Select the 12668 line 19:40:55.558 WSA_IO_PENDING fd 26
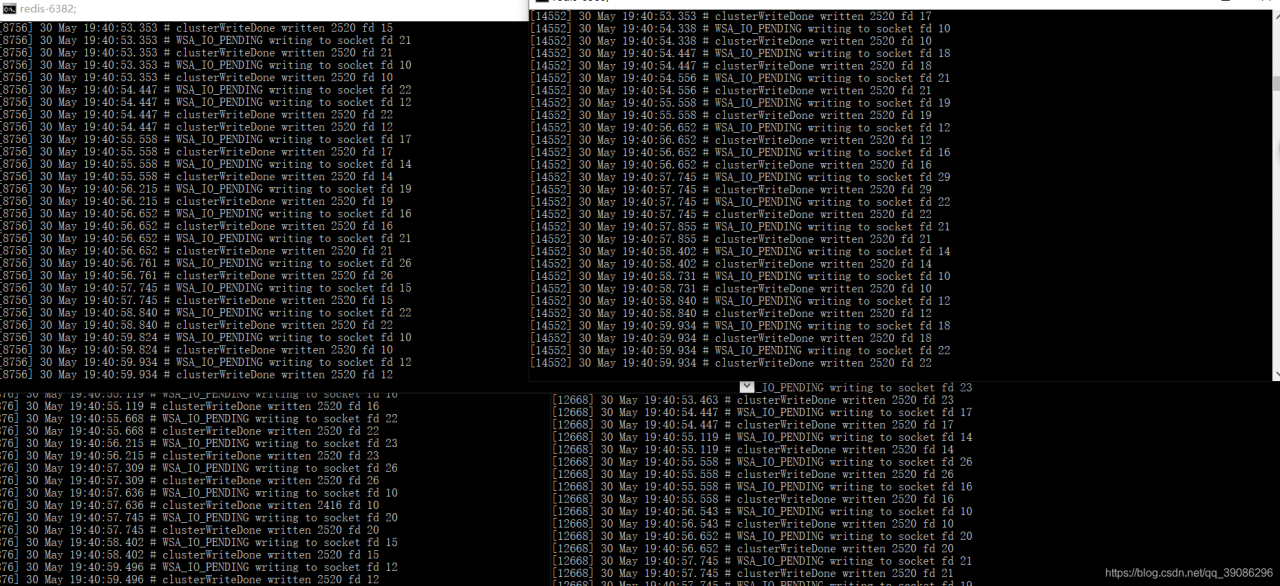 [762, 462]
